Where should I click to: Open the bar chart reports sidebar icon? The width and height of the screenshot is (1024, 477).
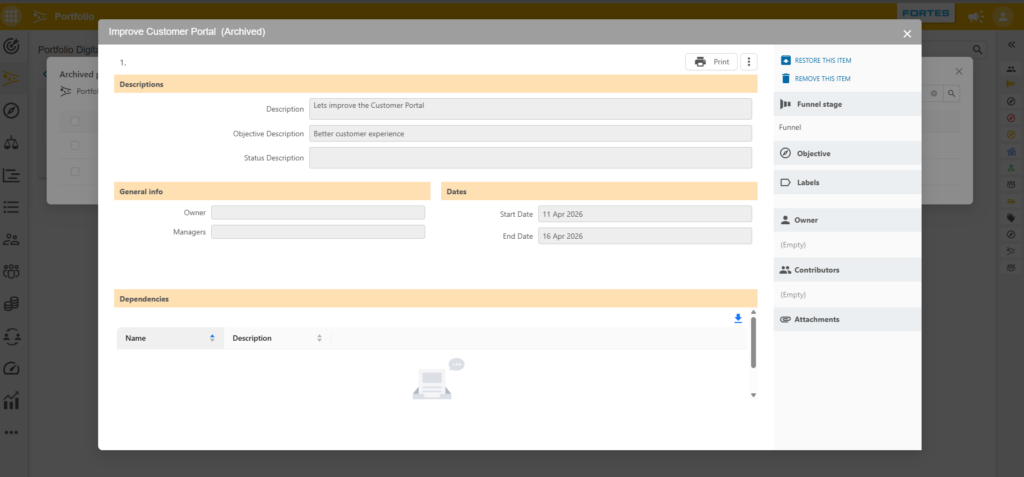coord(11,401)
